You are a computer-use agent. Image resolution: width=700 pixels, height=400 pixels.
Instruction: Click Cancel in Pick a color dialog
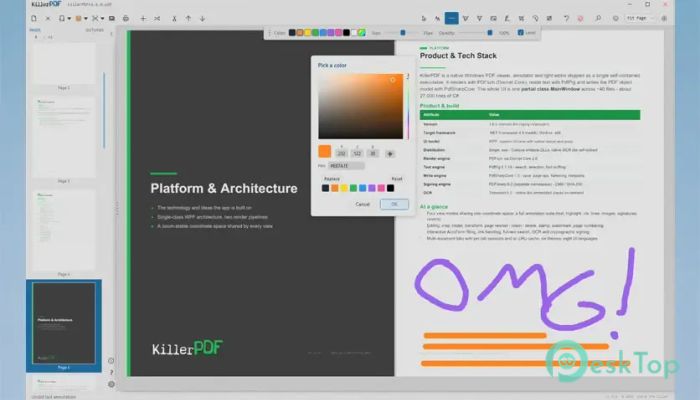(x=362, y=204)
